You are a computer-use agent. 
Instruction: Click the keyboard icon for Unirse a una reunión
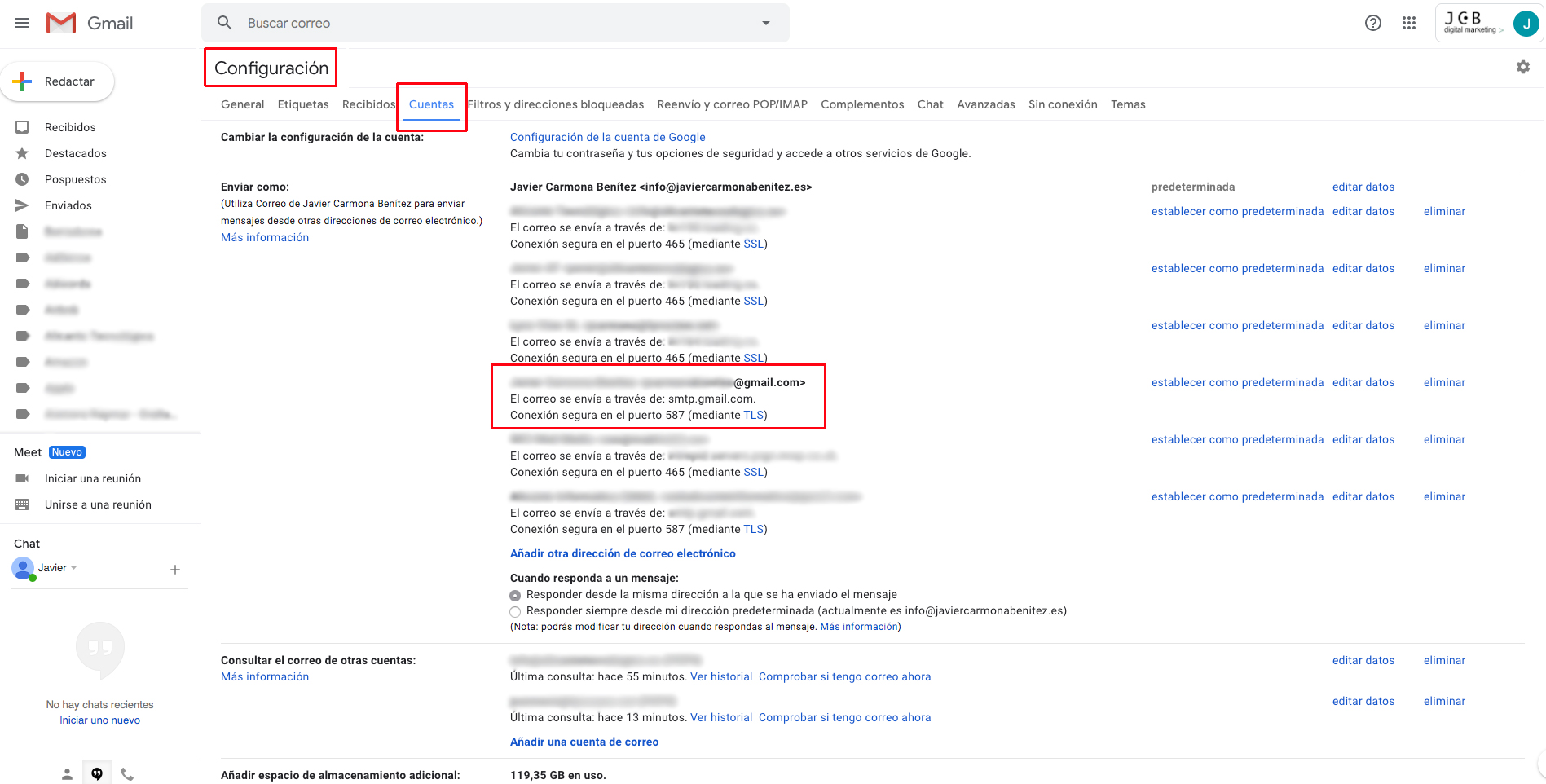click(x=22, y=504)
